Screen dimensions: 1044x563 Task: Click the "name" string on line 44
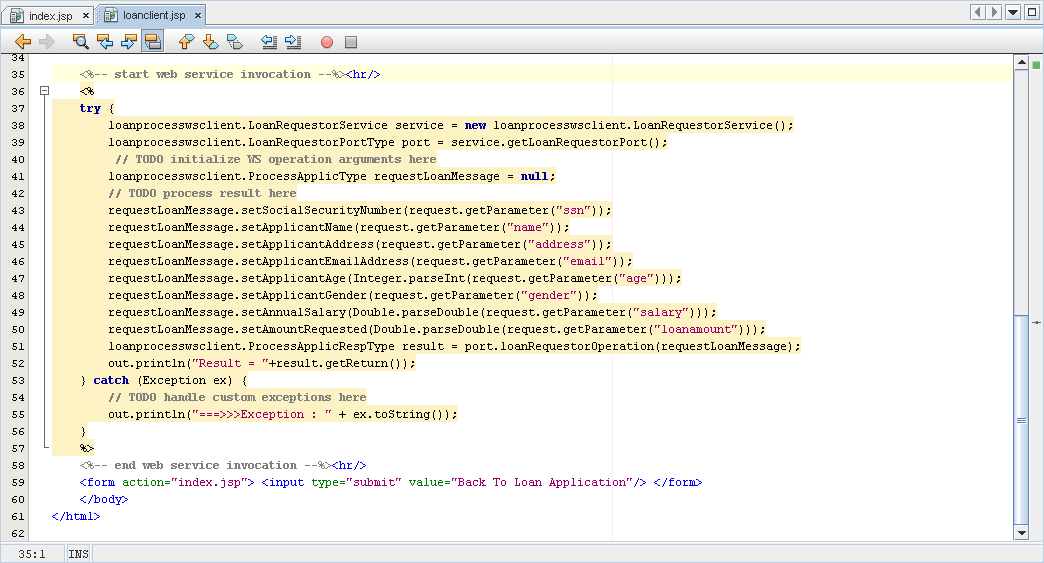click(527, 228)
